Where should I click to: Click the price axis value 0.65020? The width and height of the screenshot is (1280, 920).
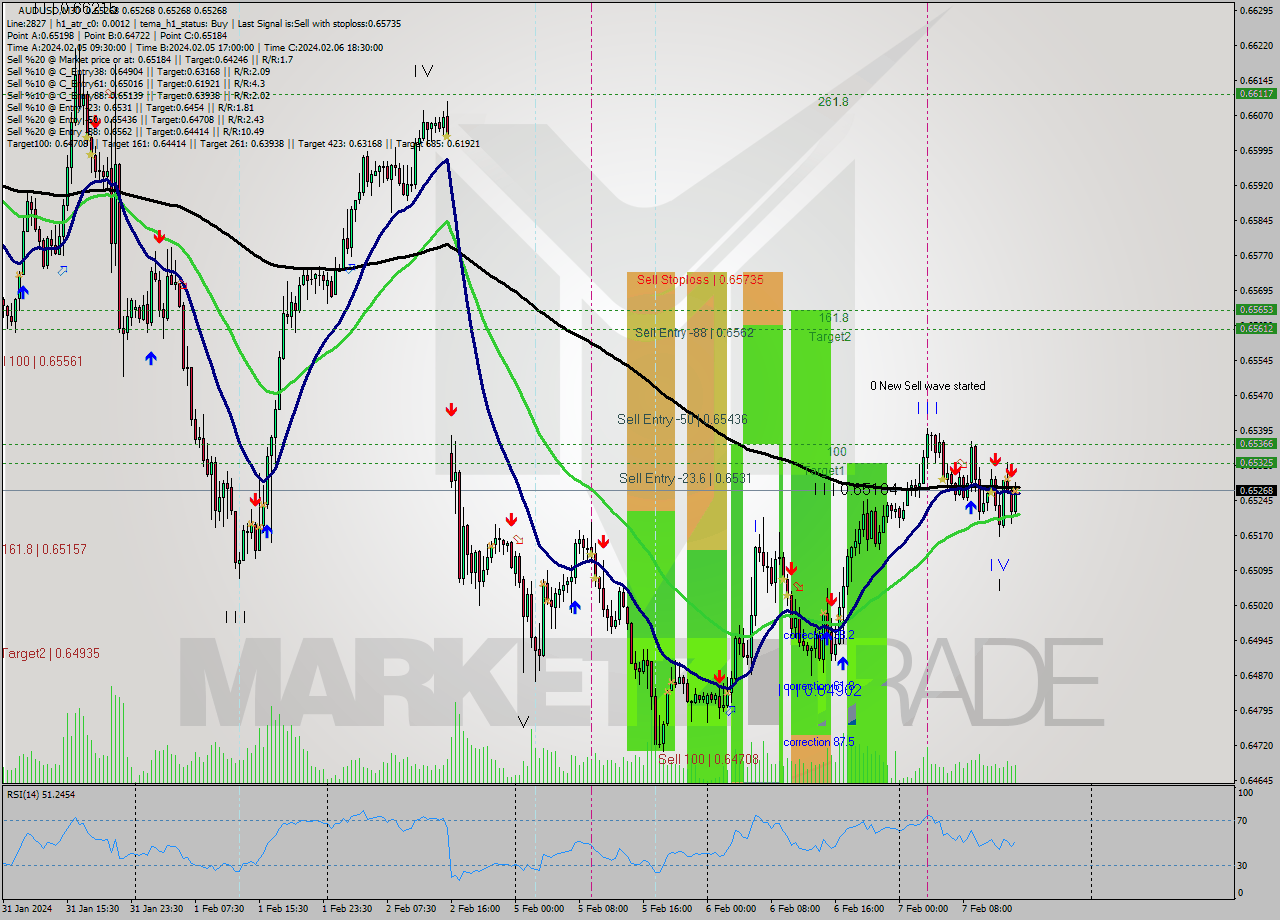(1256, 605)
